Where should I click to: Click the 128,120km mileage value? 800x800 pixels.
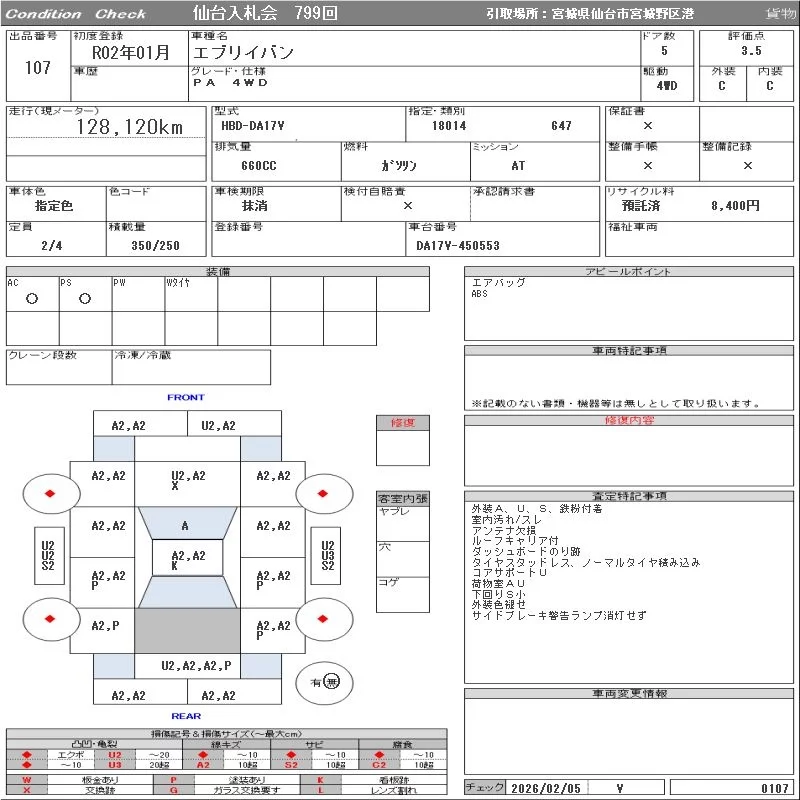click(x=130, y=127)
